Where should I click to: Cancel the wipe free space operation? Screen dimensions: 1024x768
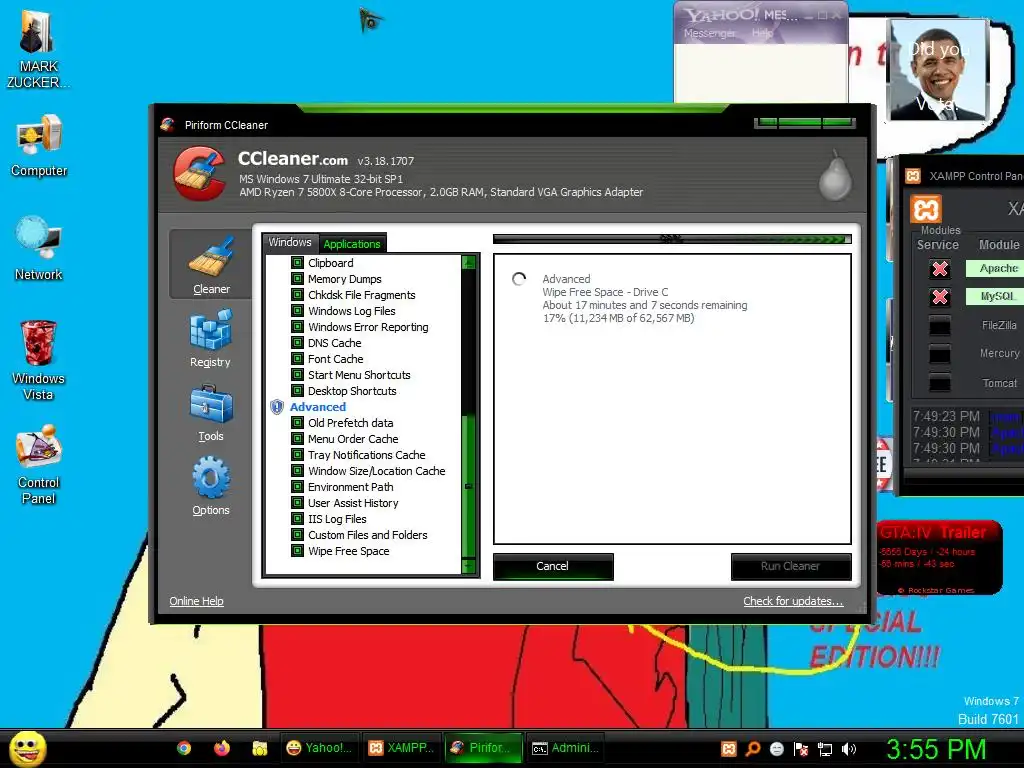[x=552, y=566]
